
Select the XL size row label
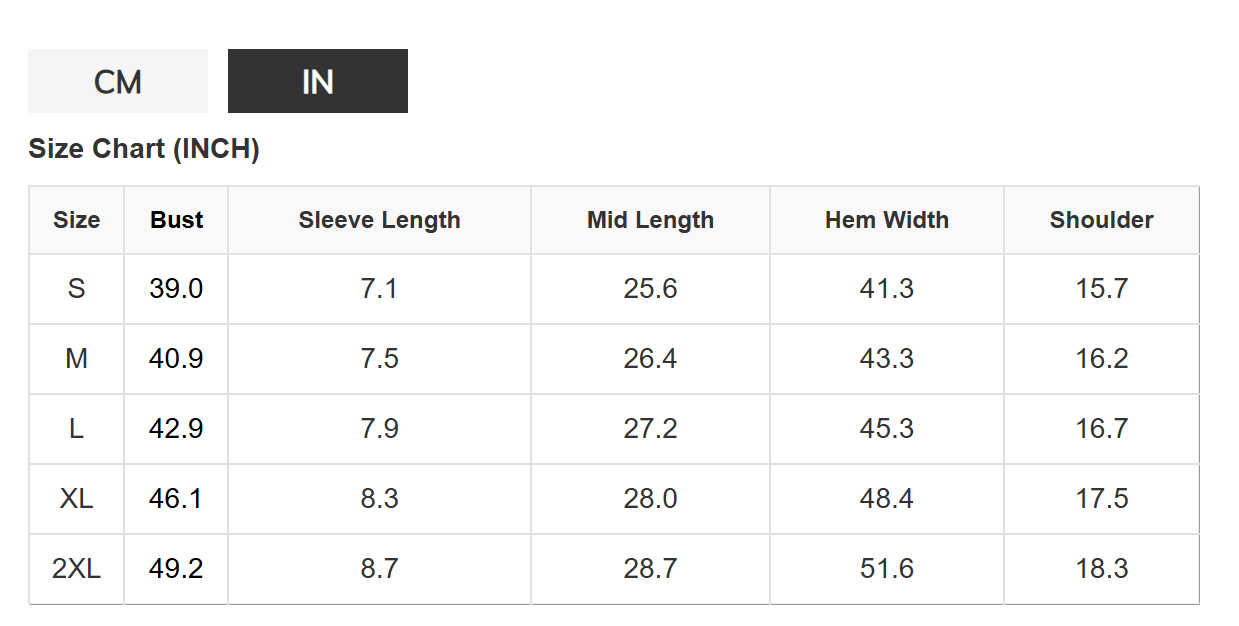point(77,499)
